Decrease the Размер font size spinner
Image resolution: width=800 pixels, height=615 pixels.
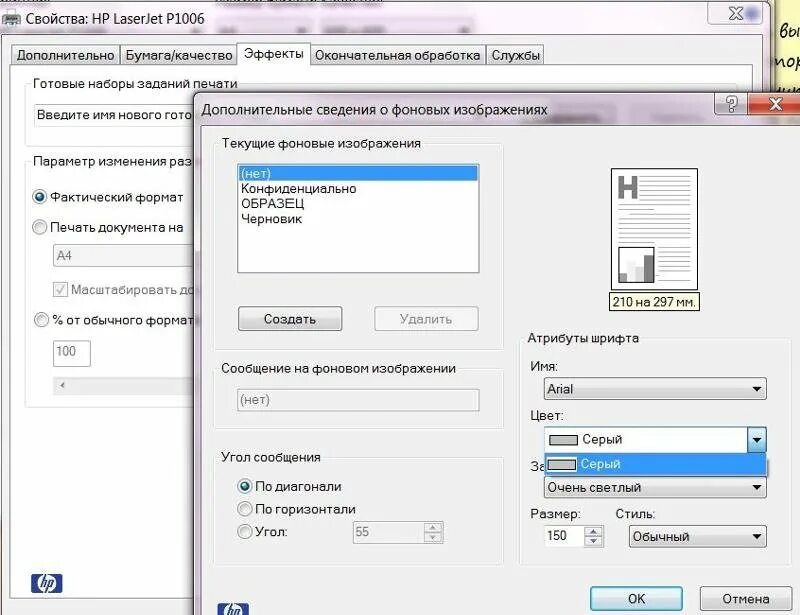coord(593,541)
